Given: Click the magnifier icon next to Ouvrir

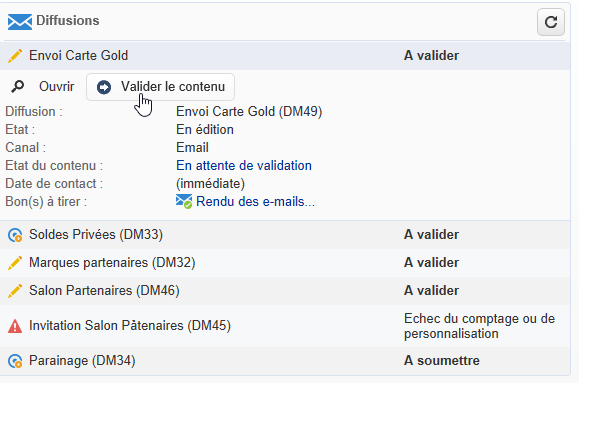Looking at the screenshot, I should pyautogui.click(x=16, y=87).
